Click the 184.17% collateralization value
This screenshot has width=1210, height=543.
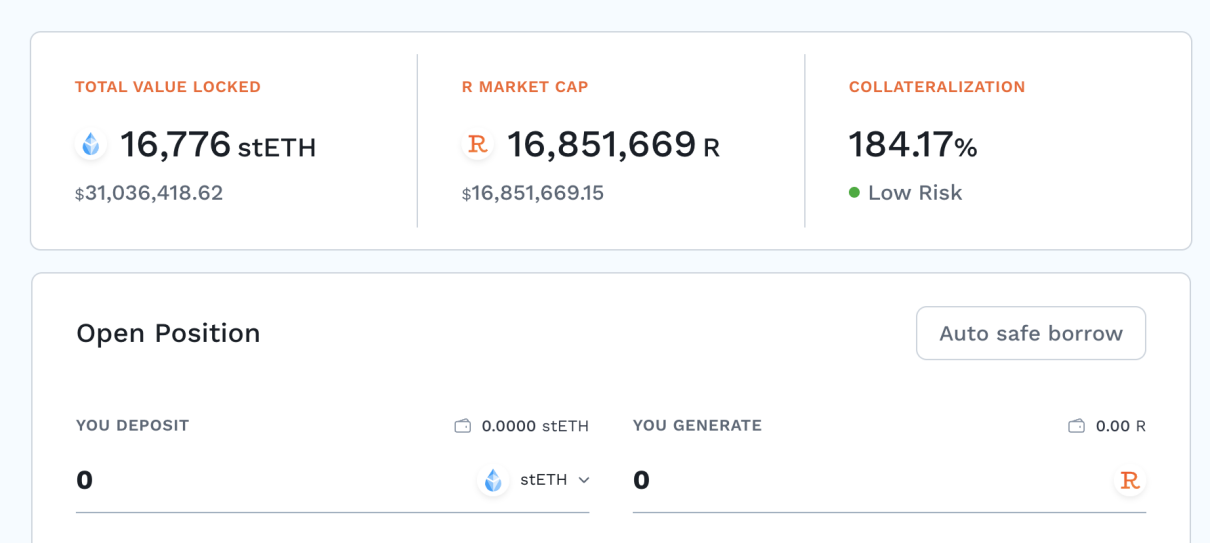[x=912, y=146]
